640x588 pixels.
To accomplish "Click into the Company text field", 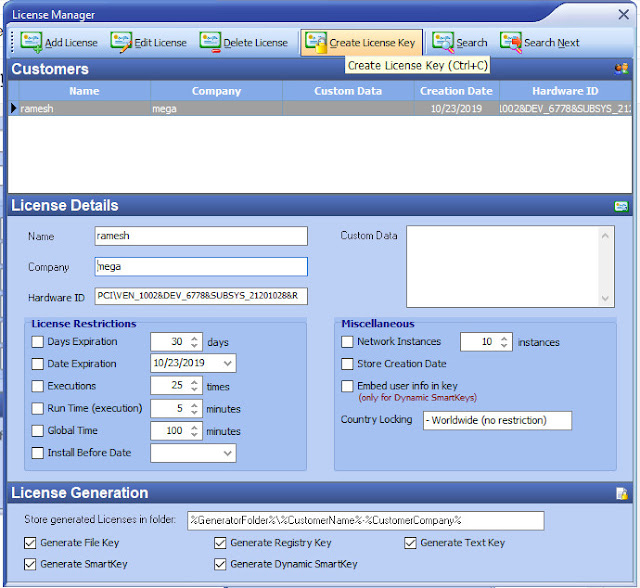I will [x=201, y=267].
